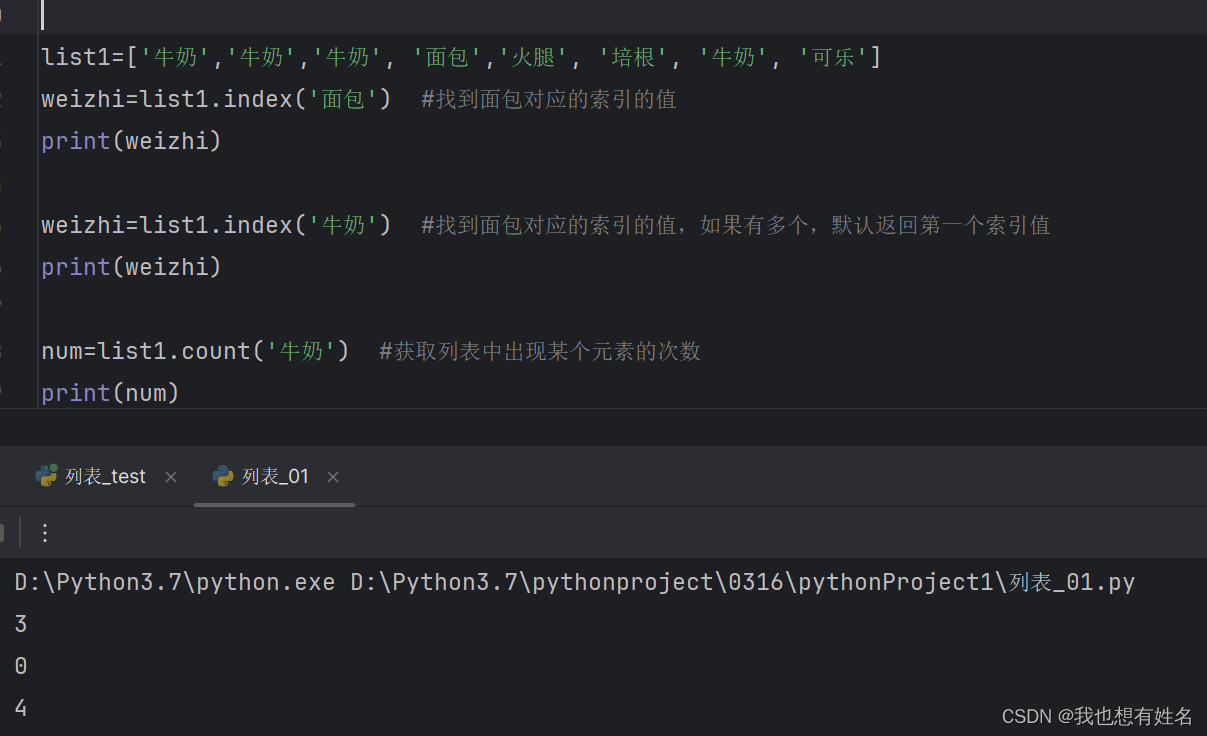
Task: Open the three-dot options menu in run panel
Action: 44,532
